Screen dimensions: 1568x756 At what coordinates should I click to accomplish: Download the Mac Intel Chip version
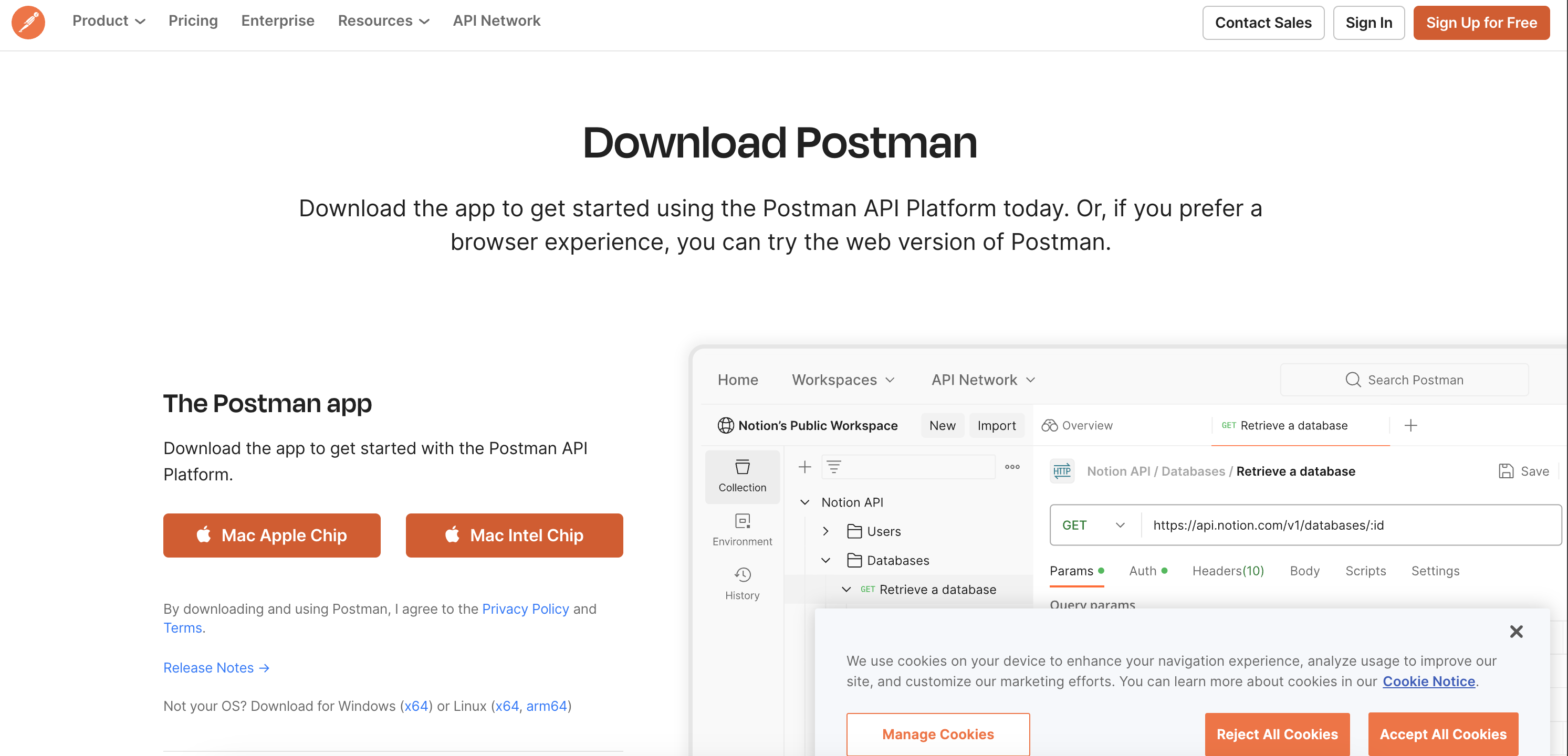tap(514, 535)
